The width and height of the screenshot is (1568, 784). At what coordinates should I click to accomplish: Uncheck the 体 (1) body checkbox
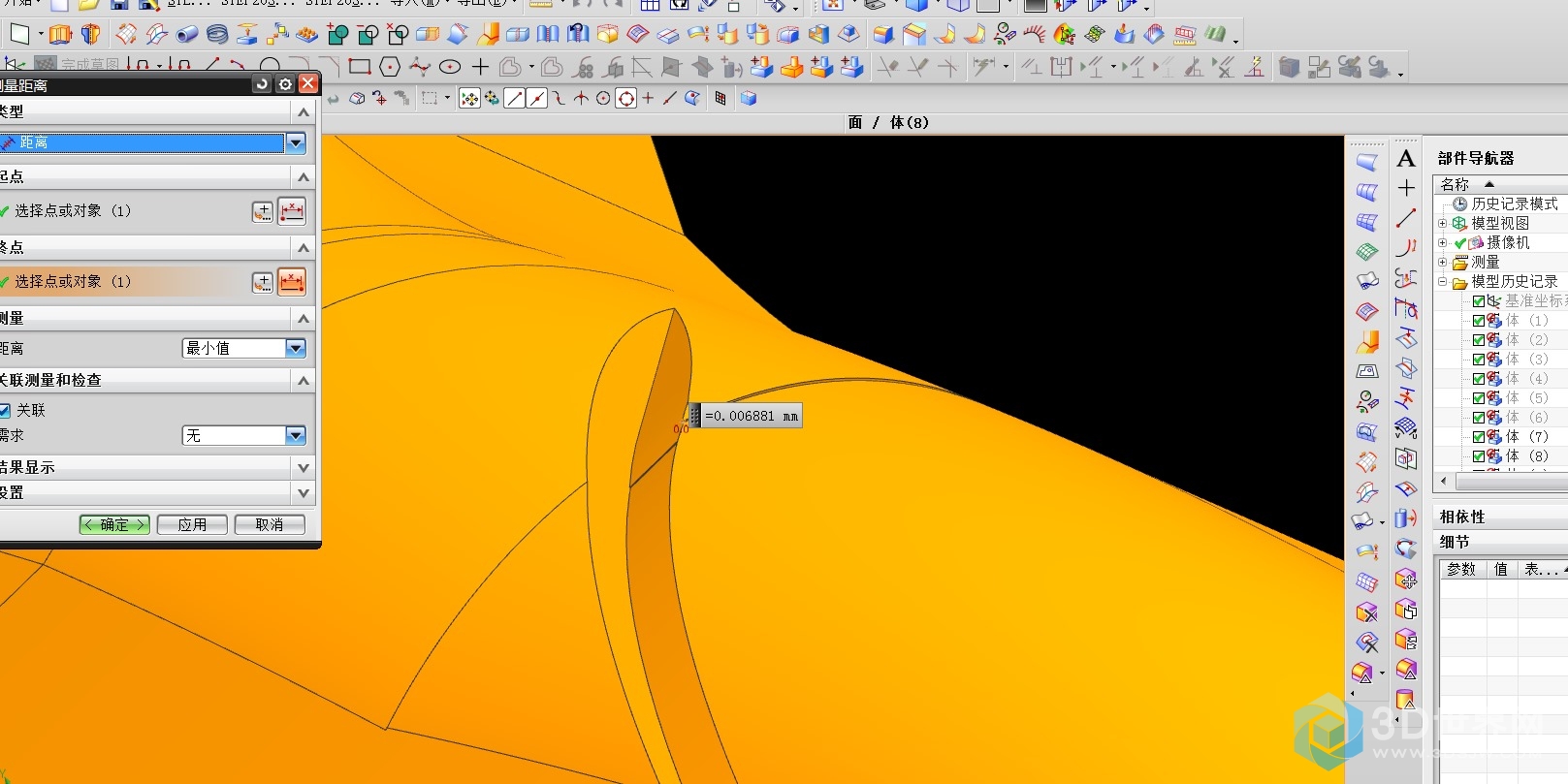point(1479,321)
